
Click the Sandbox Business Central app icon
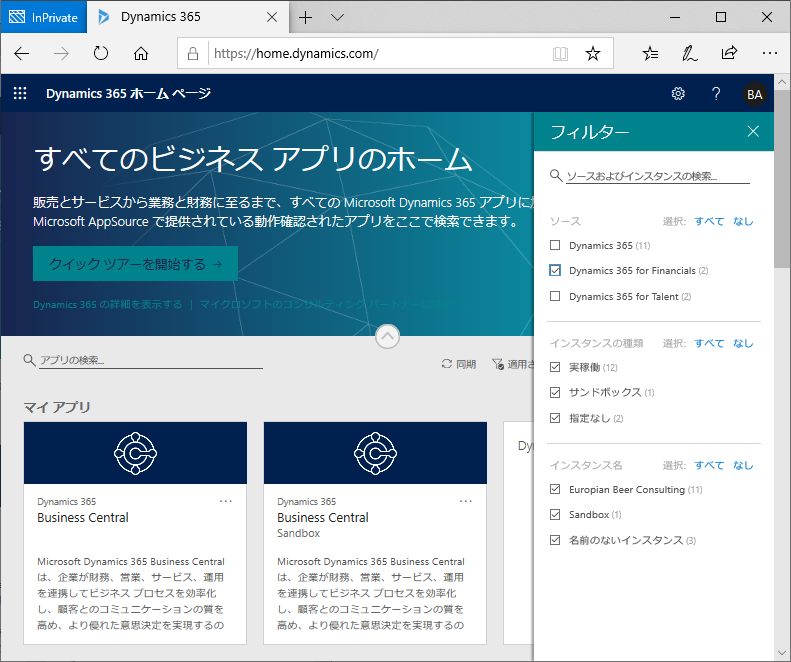coord(375,453)
